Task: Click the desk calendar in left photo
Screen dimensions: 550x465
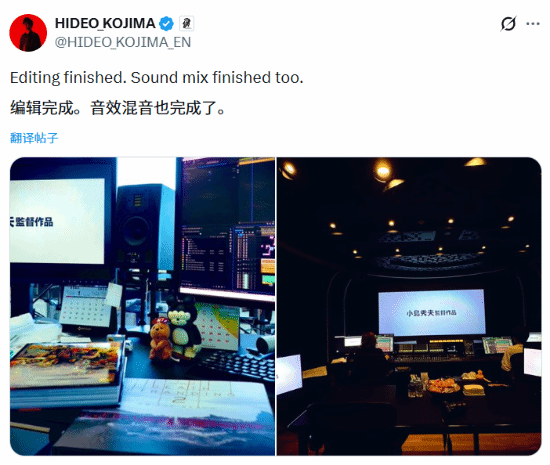Action: point(86,306)
